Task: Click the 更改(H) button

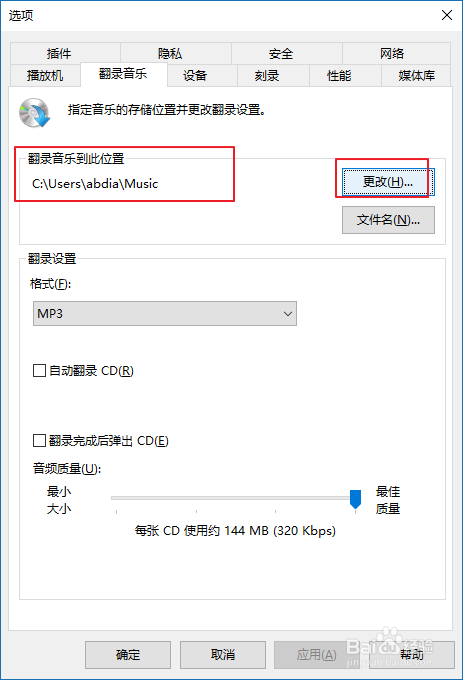Action: [388, 182]
